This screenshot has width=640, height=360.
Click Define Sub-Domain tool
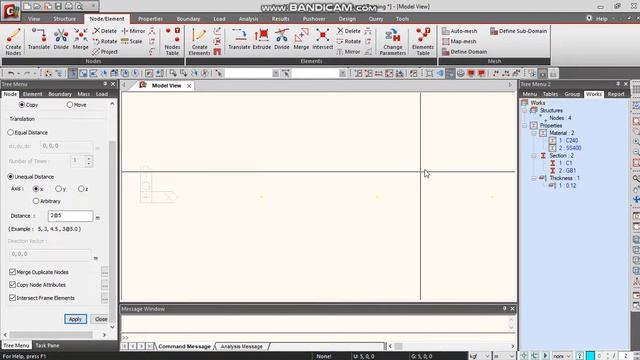[518, 31]
